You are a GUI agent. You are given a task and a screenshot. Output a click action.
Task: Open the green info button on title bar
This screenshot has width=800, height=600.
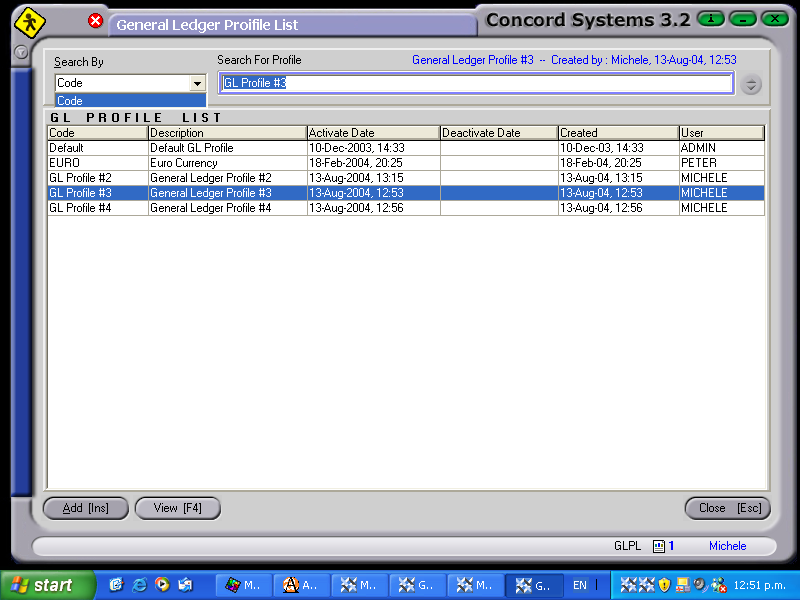click(710, 18)
